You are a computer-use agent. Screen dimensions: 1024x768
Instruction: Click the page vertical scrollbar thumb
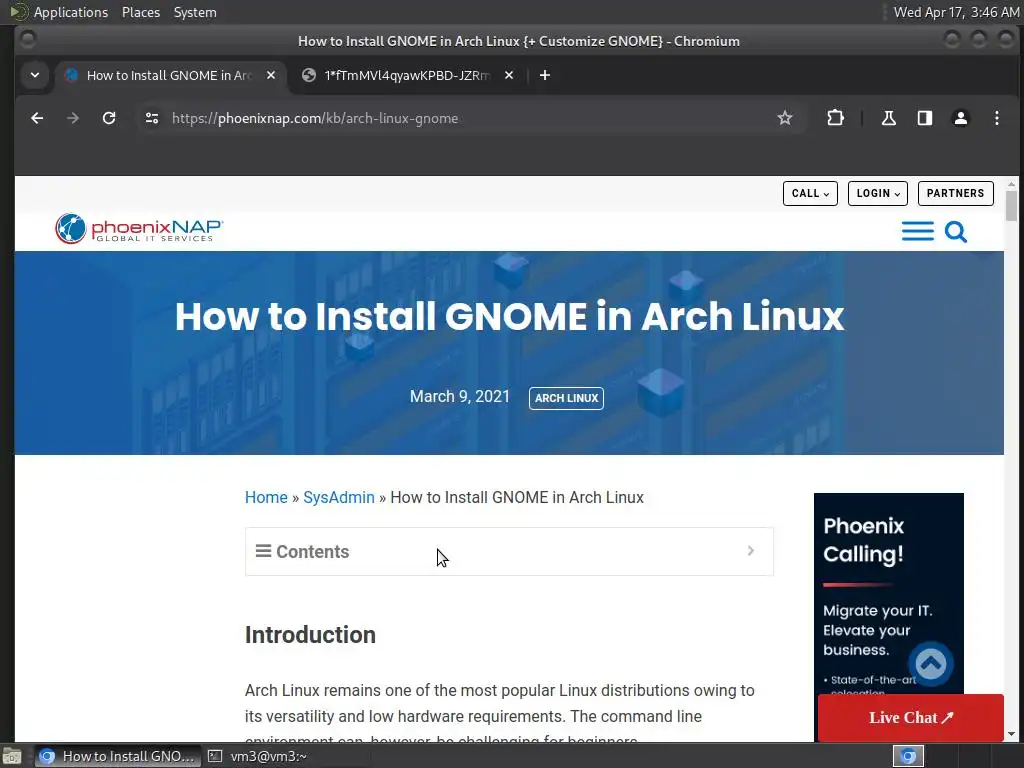(x=1011, y=206)
